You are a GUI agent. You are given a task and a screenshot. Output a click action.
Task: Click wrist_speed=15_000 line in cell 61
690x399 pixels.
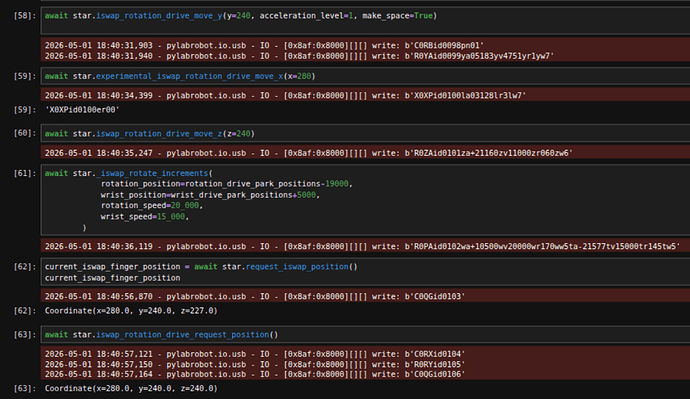(145, 216)
